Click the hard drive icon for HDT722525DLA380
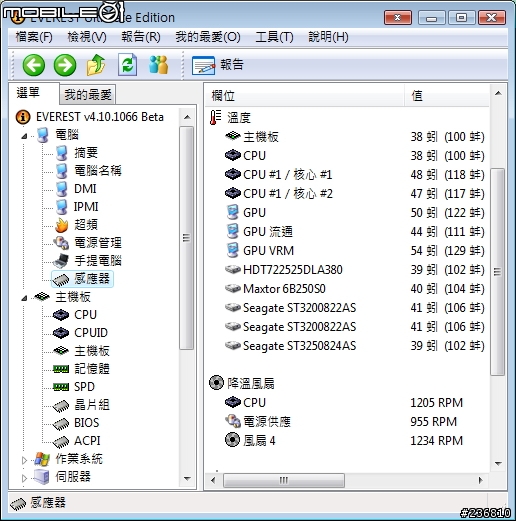Viewport: 516px width, 521px height. [233, 269]
